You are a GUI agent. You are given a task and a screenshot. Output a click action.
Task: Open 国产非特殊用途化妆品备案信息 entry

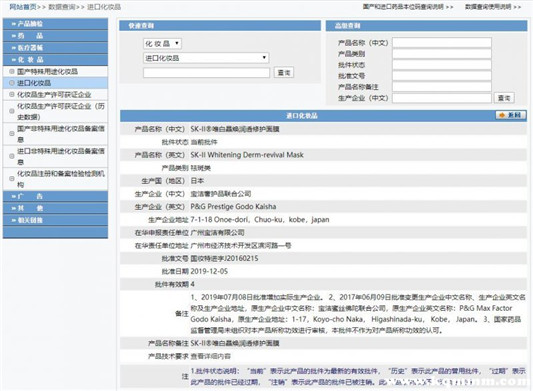(x=61, y=134)
